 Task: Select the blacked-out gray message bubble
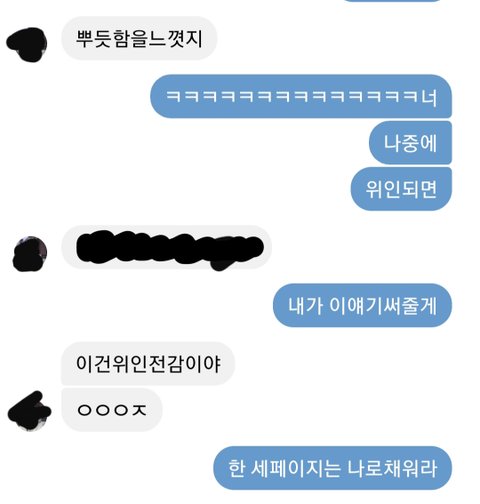(167, 247)
